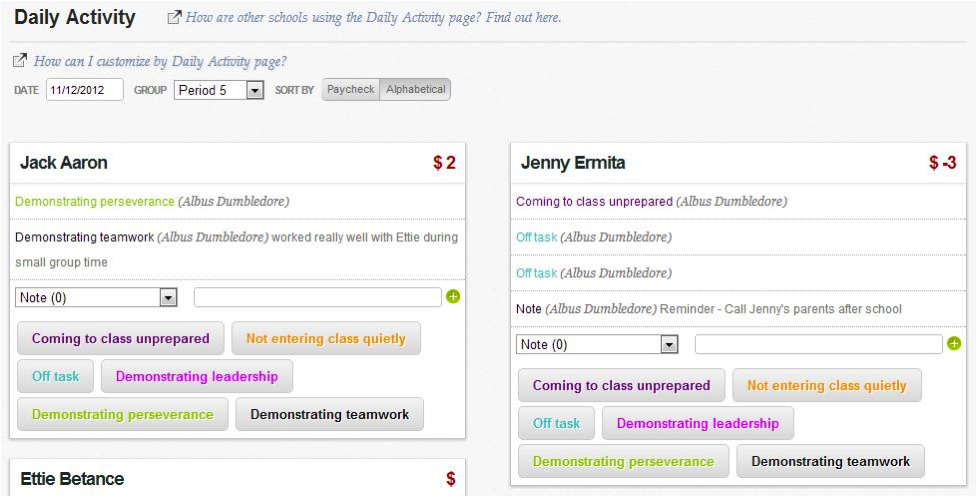Click external link icon beside 'How can I customize'
This screenshot has width=977, height=497.
pyautogui.click(x=20, y=60)
